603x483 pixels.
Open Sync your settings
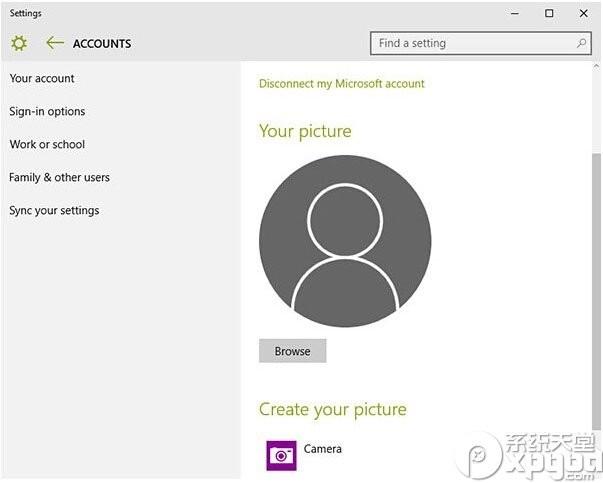[x=54, y=211]
